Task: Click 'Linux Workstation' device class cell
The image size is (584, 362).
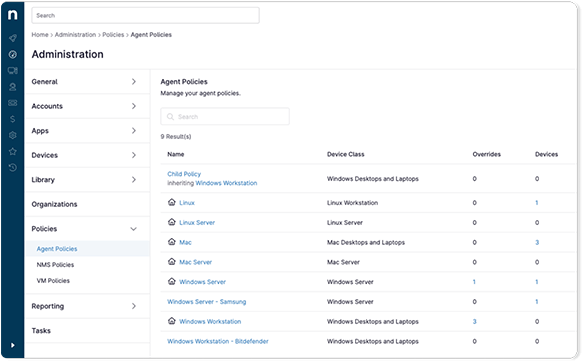Action: [x=352, y=203]
